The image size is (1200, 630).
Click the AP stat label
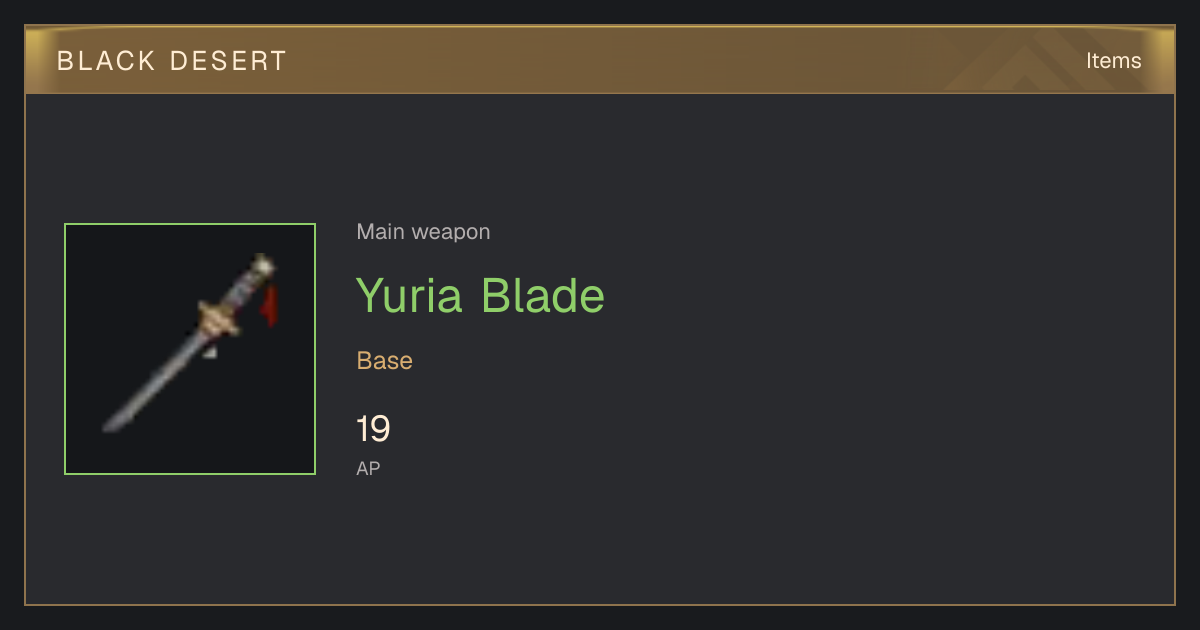coord(368,468)
